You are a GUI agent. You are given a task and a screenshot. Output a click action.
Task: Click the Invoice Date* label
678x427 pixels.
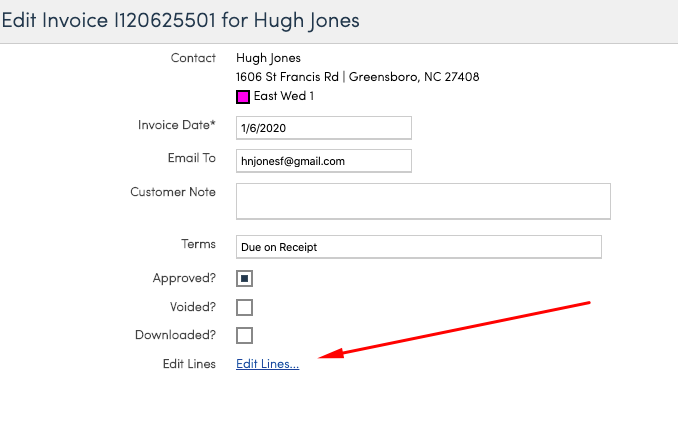coord(176,125)
